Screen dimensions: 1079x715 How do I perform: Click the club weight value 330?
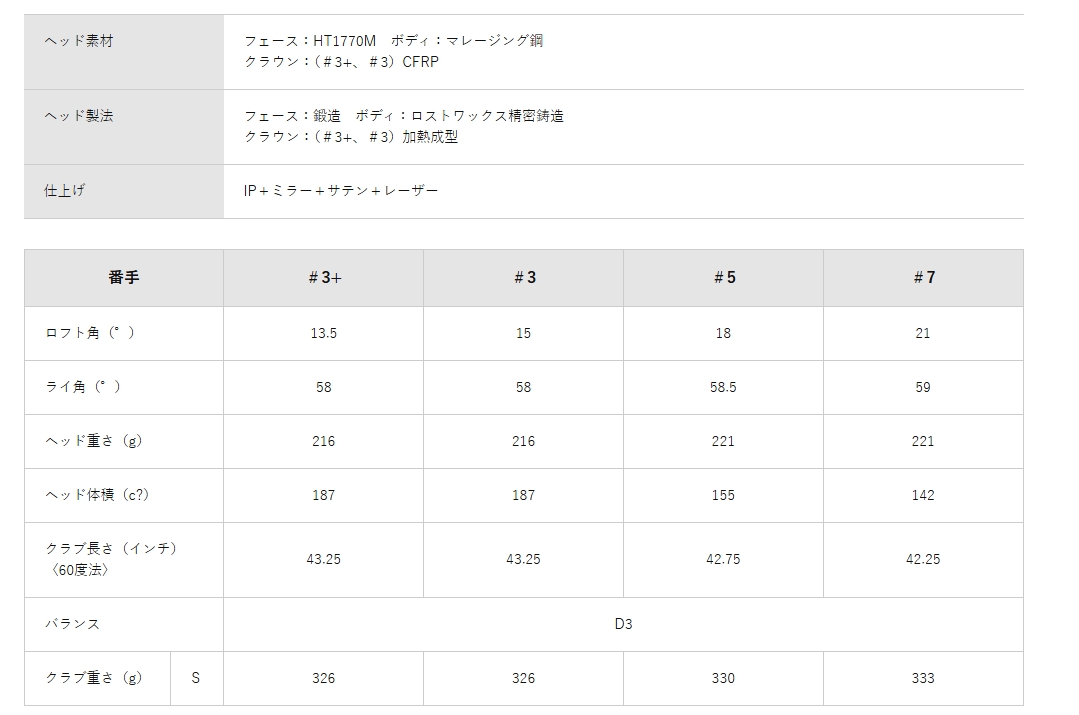723,678
